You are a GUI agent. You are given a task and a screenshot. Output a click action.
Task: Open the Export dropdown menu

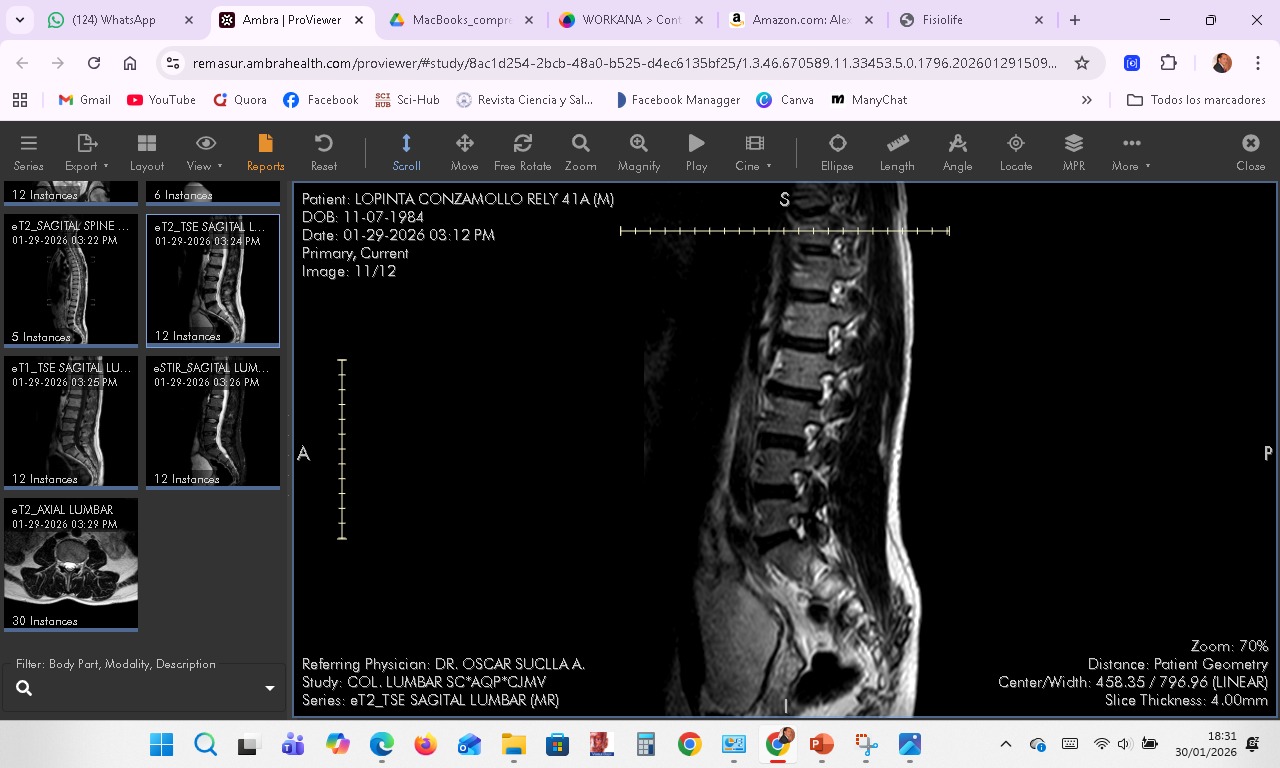pos(87,152)
